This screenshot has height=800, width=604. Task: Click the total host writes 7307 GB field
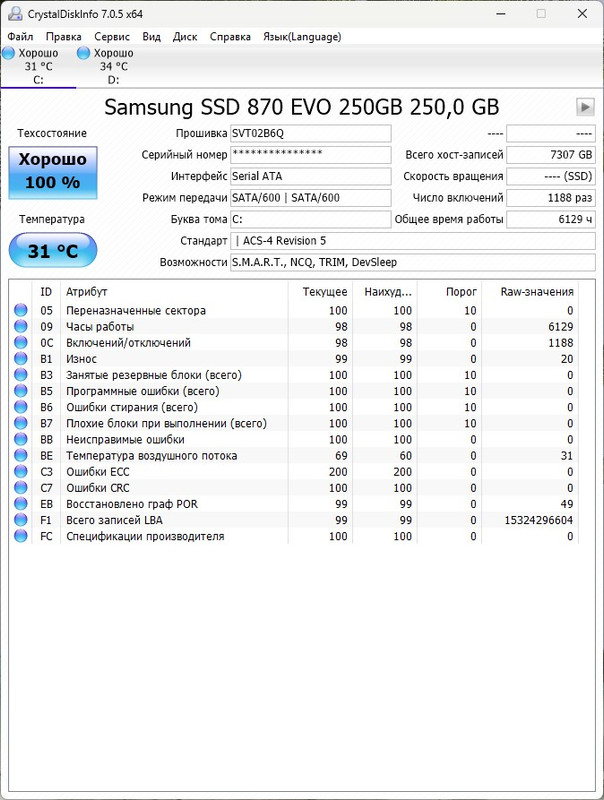coord(550,155)
